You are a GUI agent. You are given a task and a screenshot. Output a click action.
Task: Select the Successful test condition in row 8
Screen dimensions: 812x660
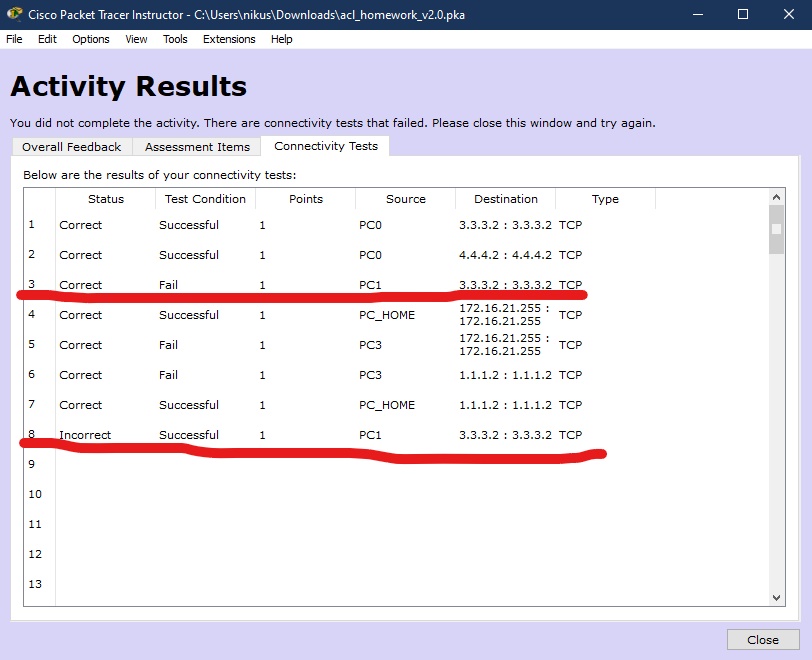point(189,435)
